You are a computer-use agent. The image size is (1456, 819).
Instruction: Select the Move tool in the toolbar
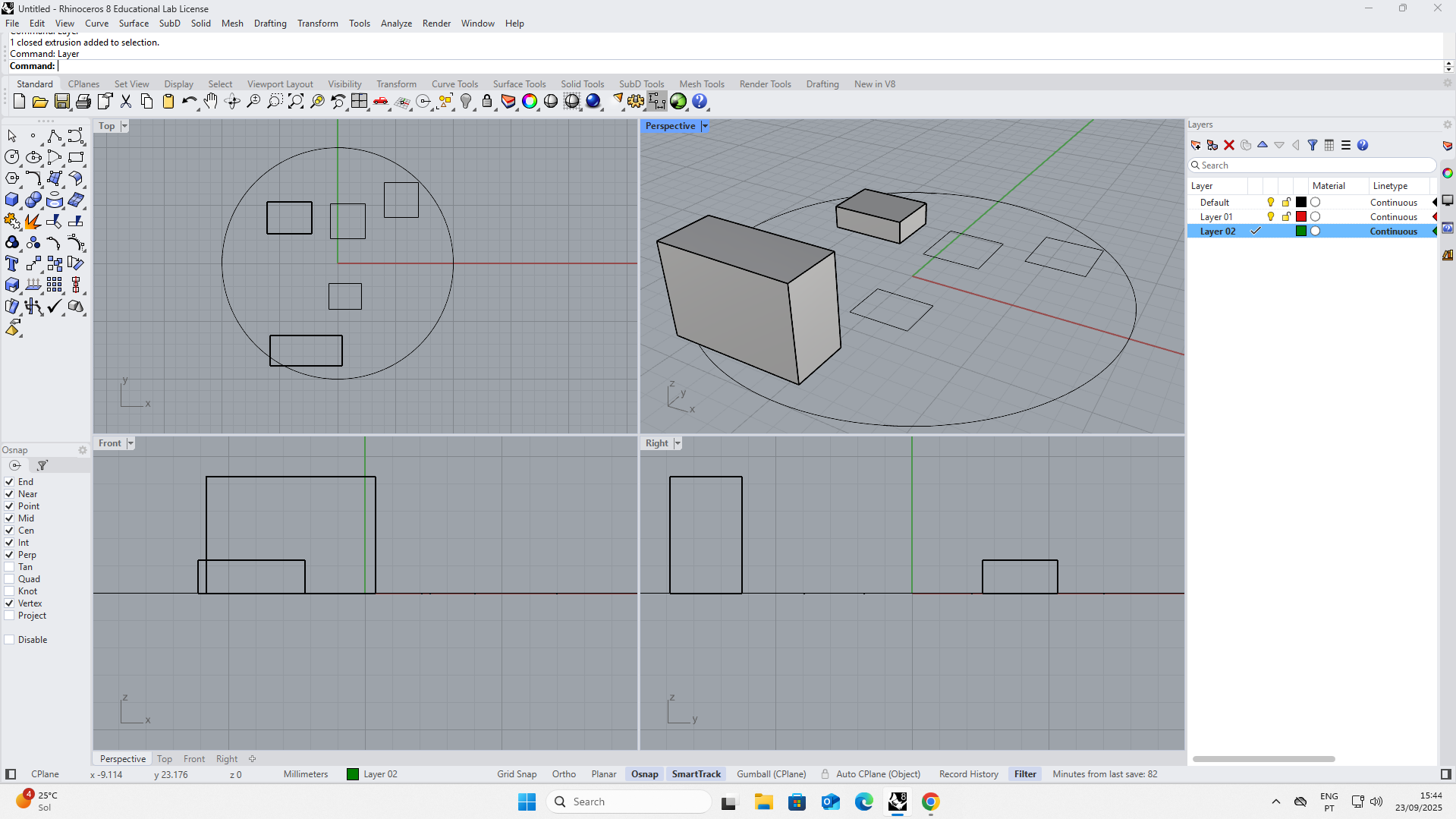pos(34,263)
